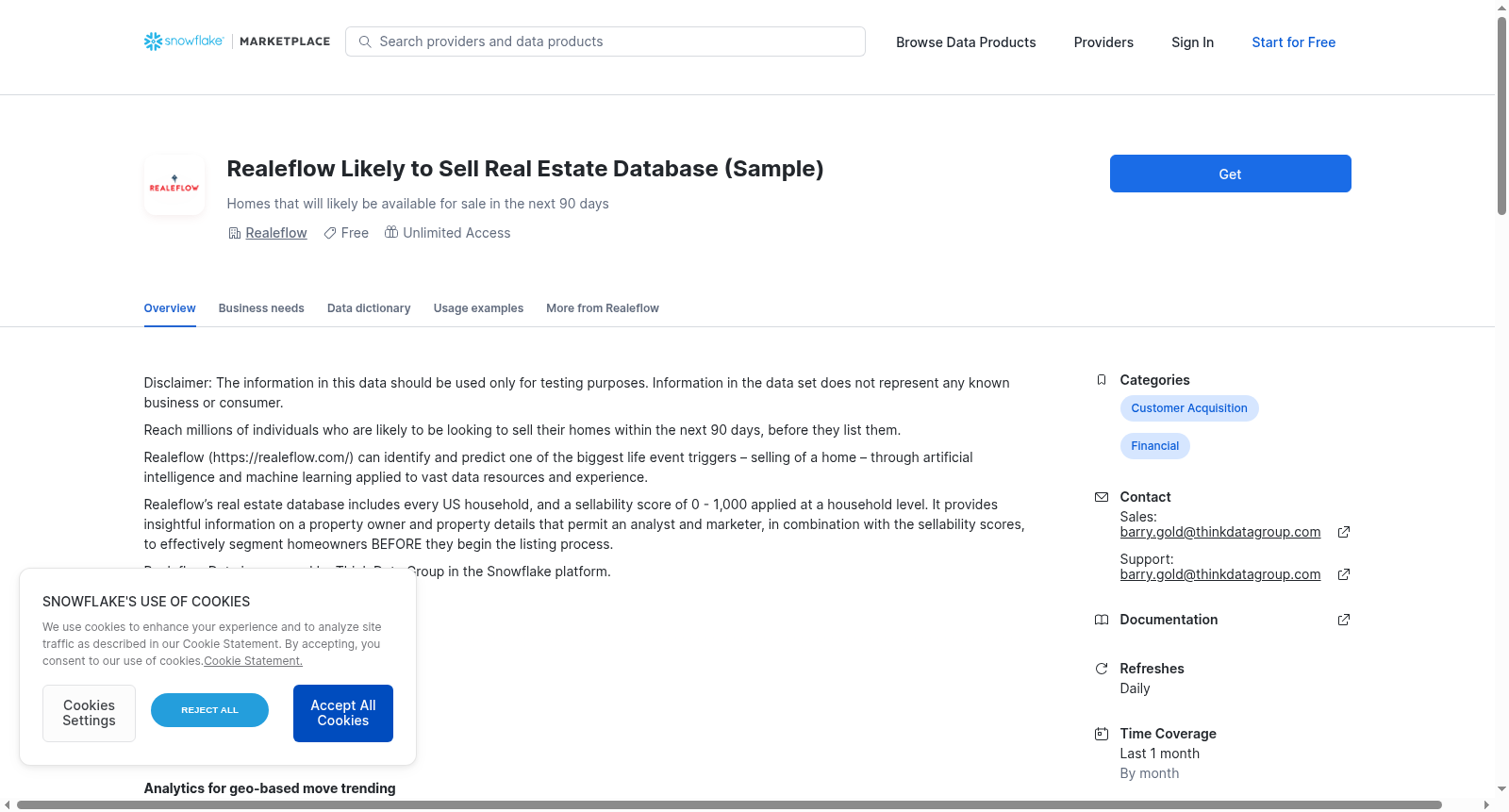Click the Snowflake logo
Viewport: 1509px width, 812px height.
tap(184, 41)
